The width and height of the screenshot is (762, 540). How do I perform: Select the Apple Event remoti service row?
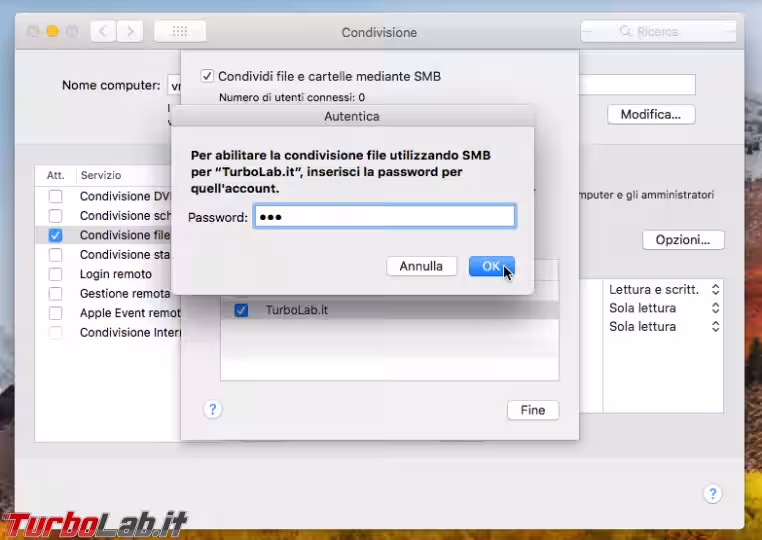click(108, 313)
